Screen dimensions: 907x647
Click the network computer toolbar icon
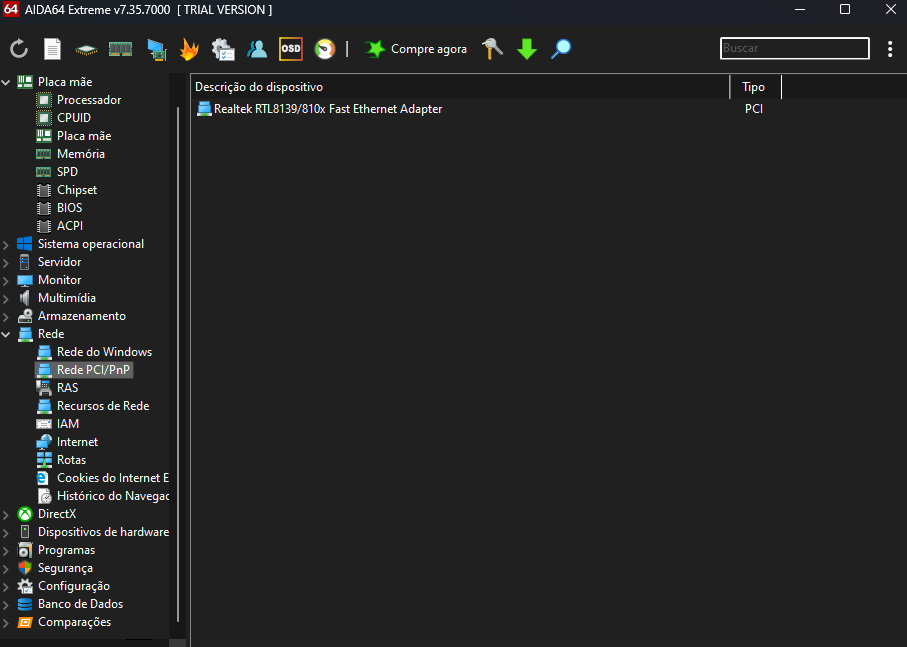(x=156, y=50)
